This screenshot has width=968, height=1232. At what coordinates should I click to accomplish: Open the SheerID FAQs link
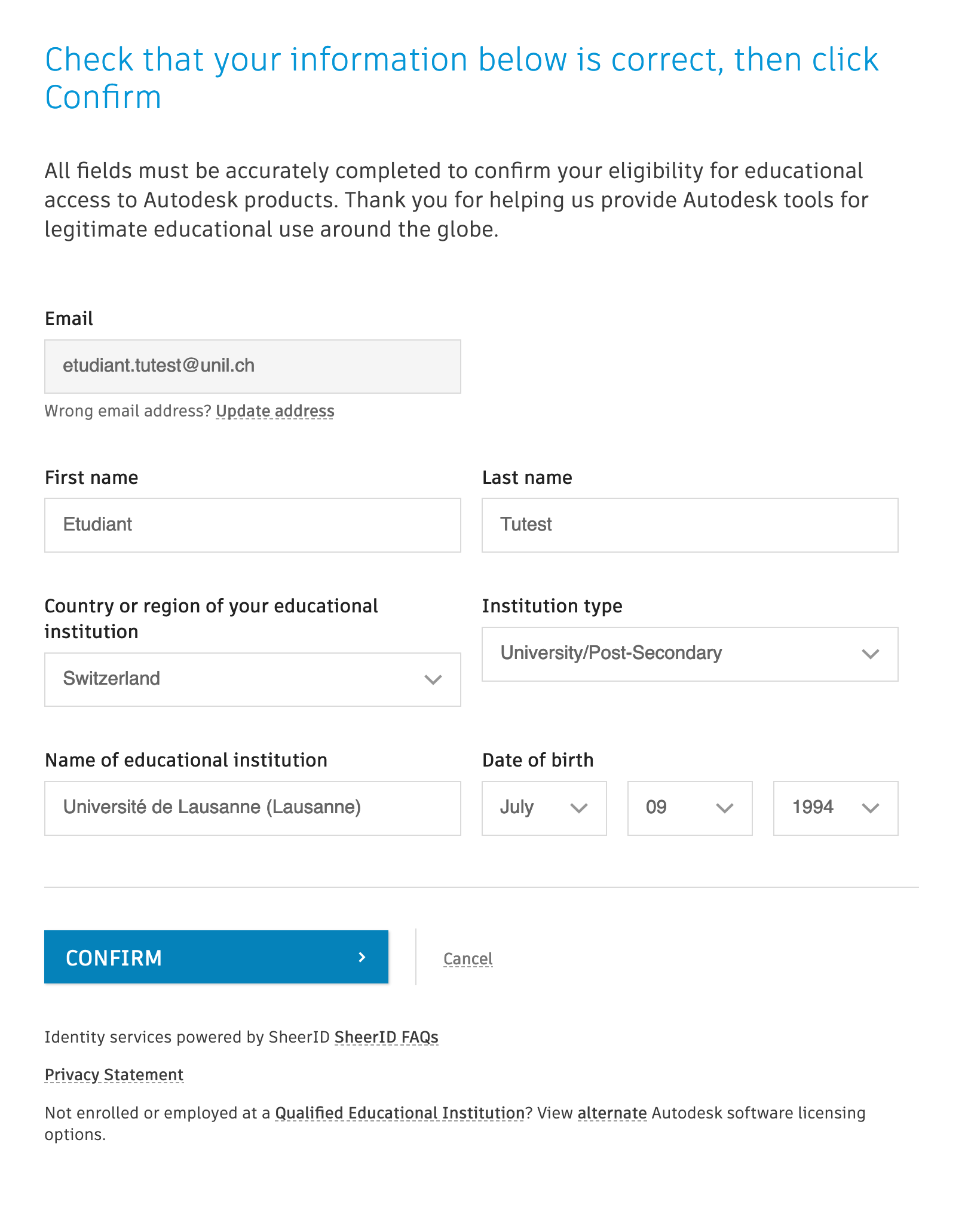click(386, 1037)
